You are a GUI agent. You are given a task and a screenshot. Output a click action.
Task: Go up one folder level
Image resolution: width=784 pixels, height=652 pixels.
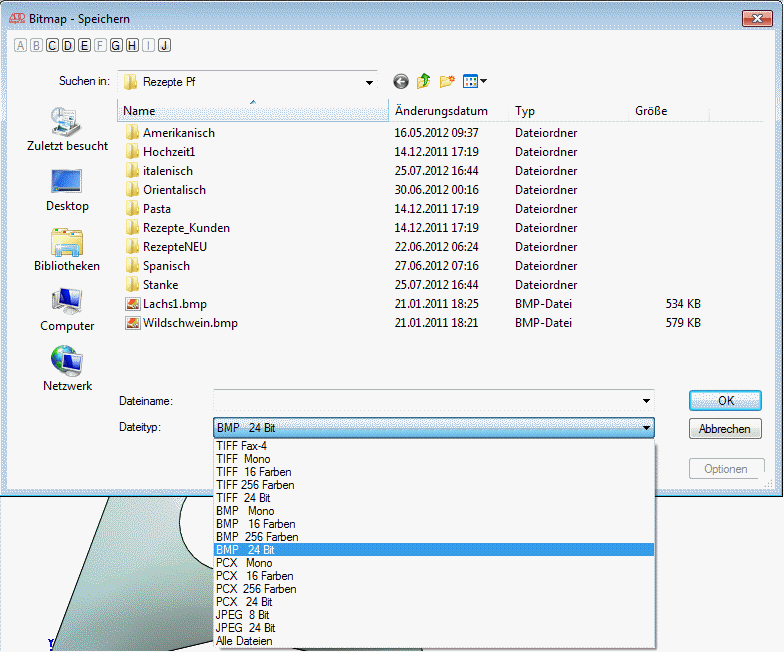(x=424, y=81)
